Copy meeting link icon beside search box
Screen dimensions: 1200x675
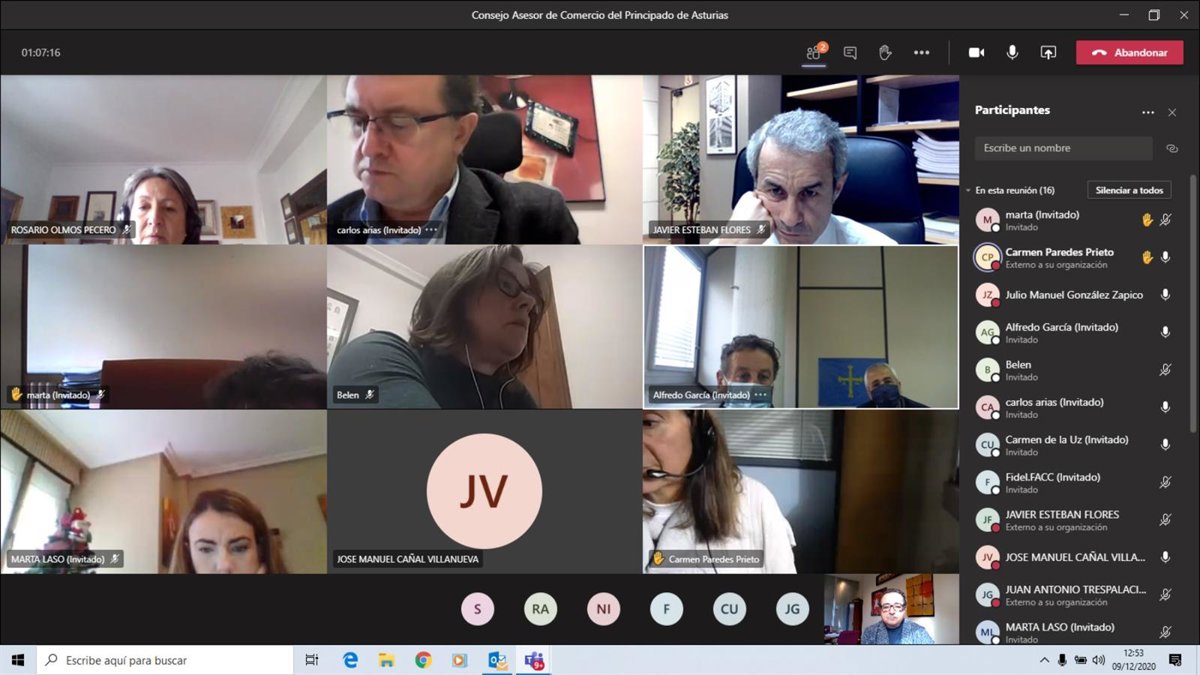[x=1172, y=148]
